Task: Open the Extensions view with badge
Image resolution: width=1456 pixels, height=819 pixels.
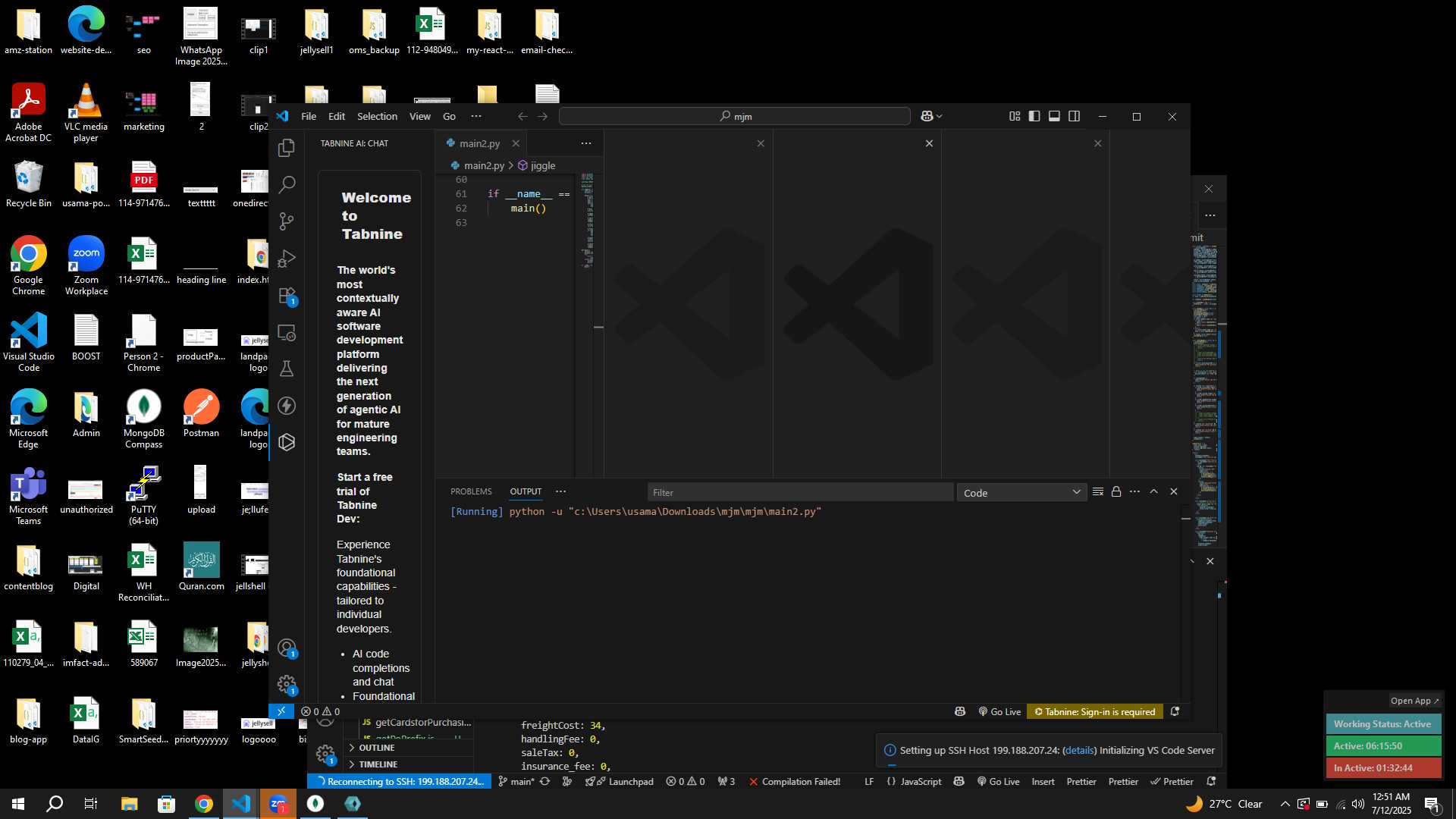Action: 287,296
